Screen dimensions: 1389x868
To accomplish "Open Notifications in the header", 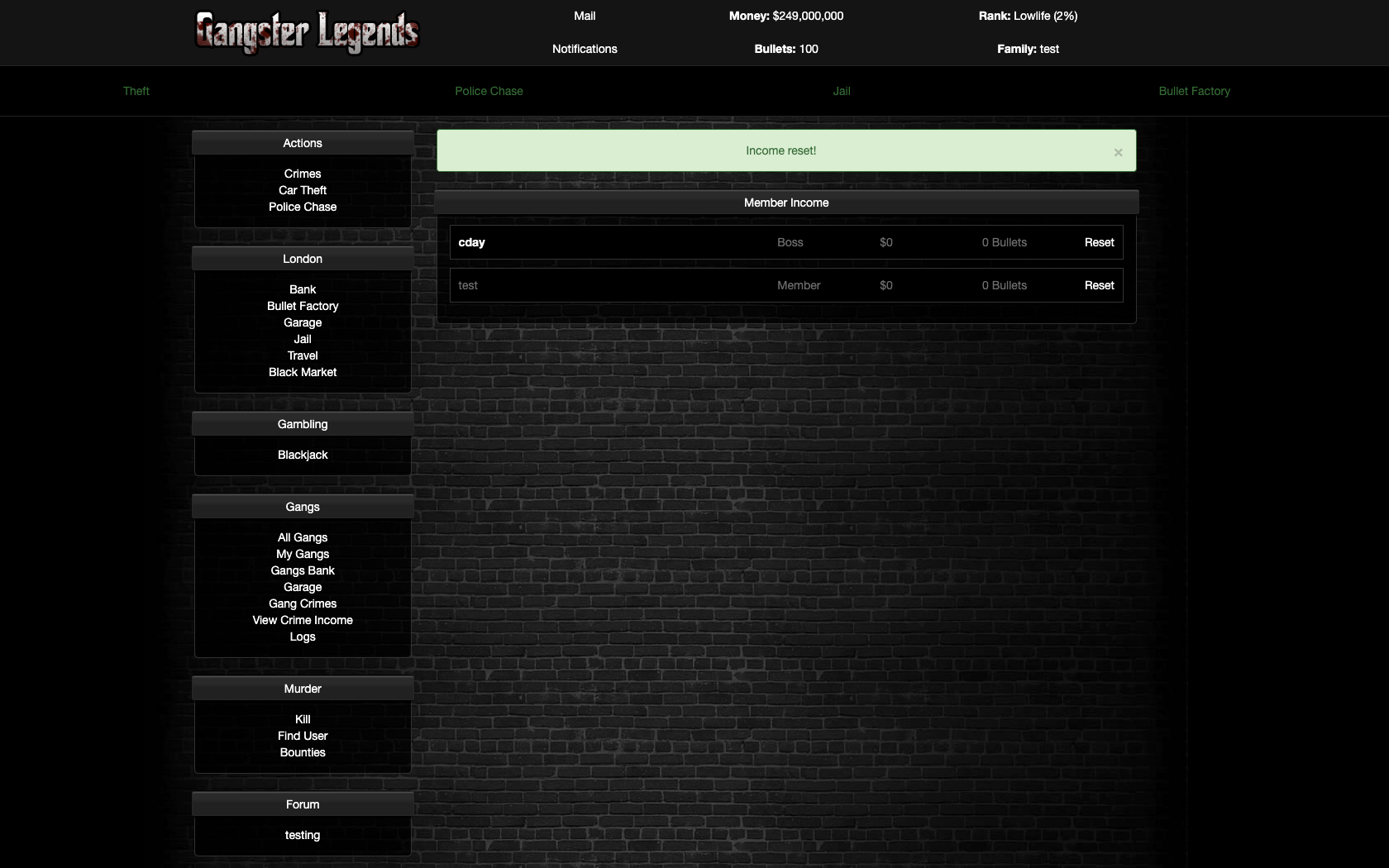I will (x=585, y=49).
